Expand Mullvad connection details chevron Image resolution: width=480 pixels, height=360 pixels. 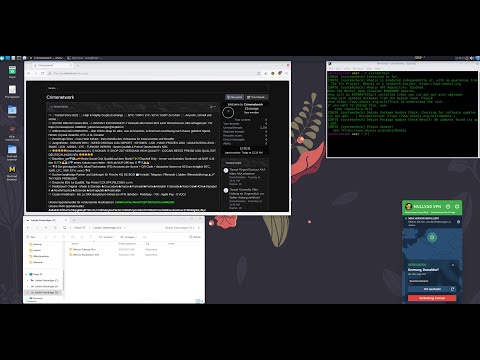coord(453,265)
